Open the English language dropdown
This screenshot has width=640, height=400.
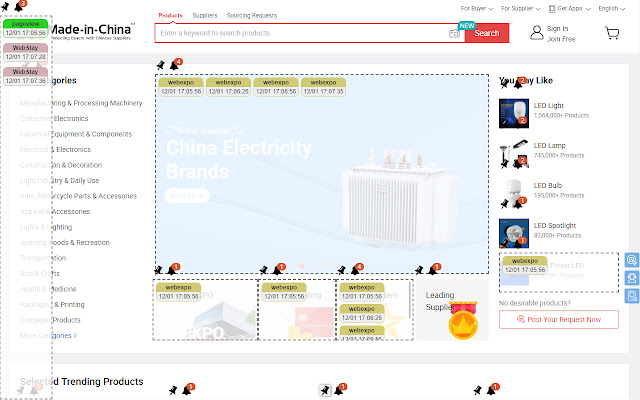tap(611, 9)
